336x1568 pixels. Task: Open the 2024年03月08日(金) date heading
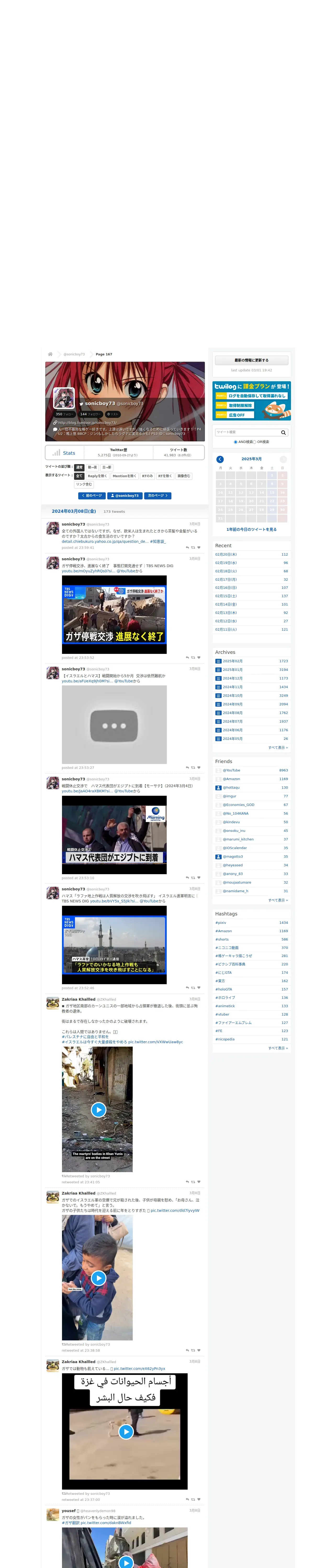click(74, 511)
